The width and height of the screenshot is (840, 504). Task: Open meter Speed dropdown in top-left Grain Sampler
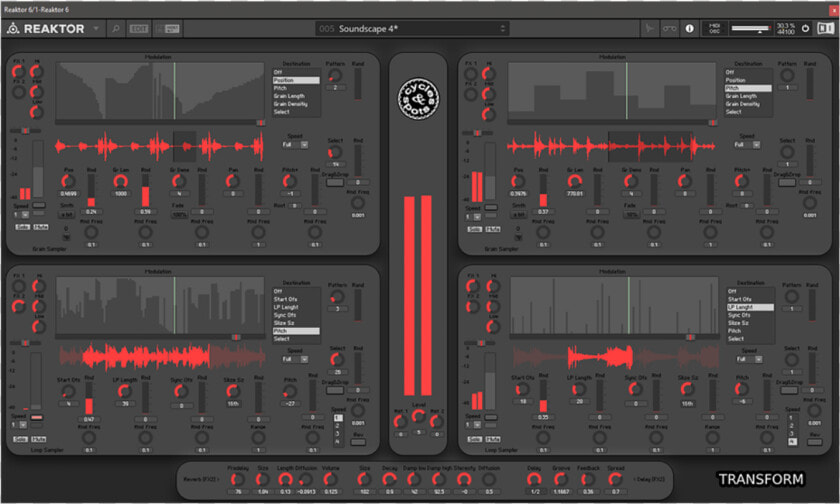point(21,215)
